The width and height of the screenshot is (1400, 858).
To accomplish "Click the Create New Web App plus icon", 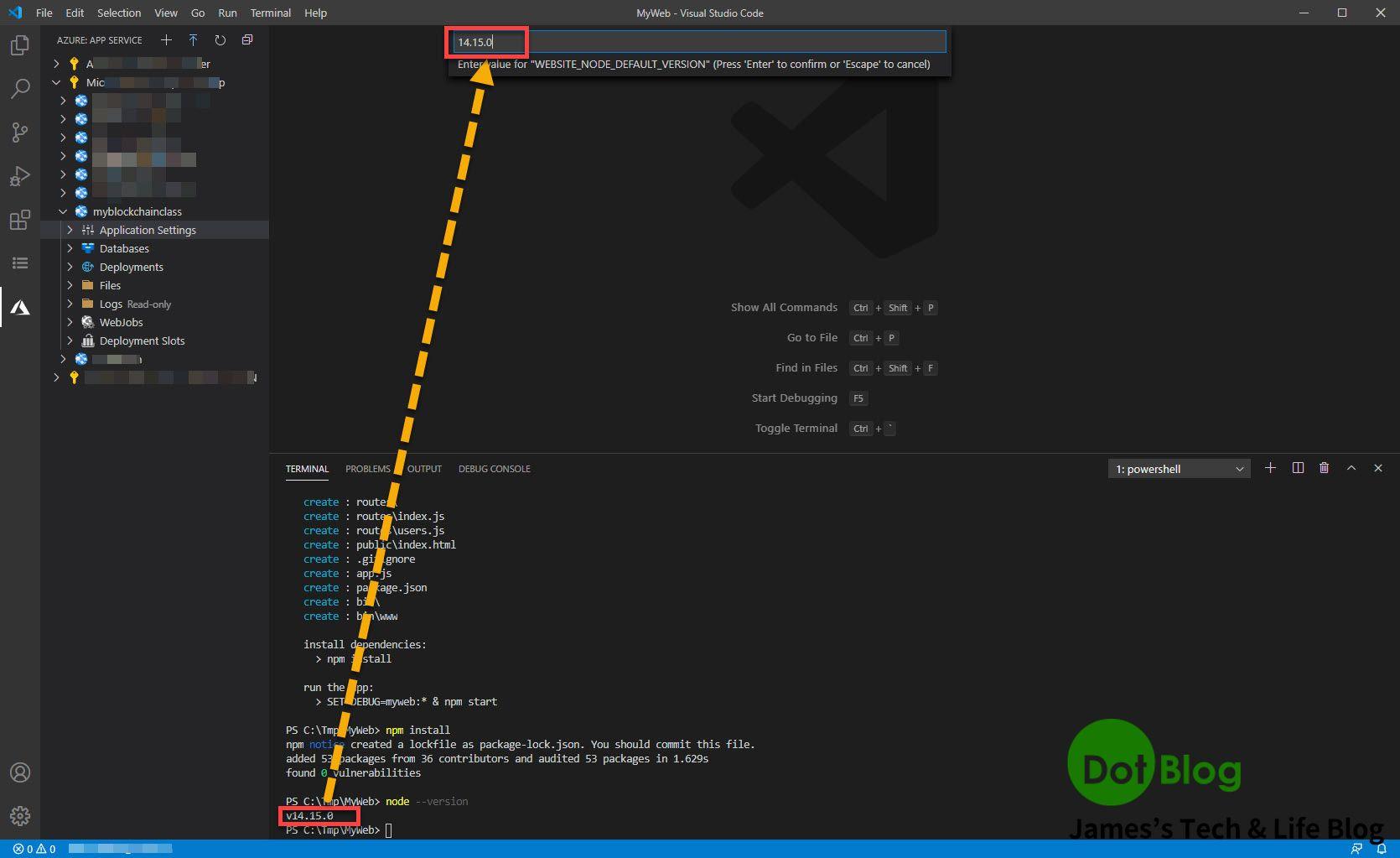I will point(166,40).
